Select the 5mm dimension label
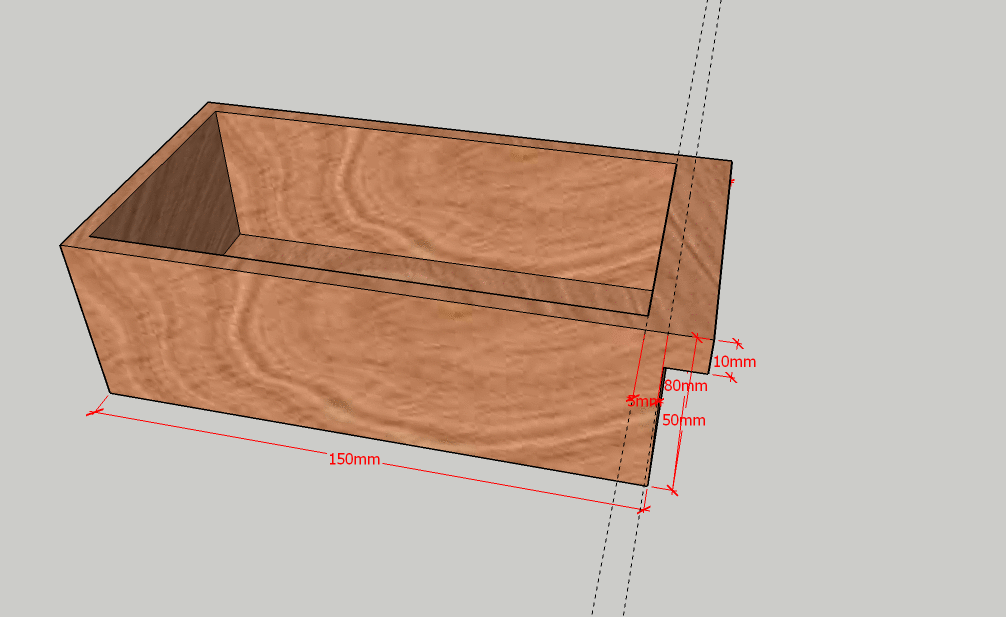The height and width of the screenshot is (617, 1006). pyautogui.click(x=643, y=401)
